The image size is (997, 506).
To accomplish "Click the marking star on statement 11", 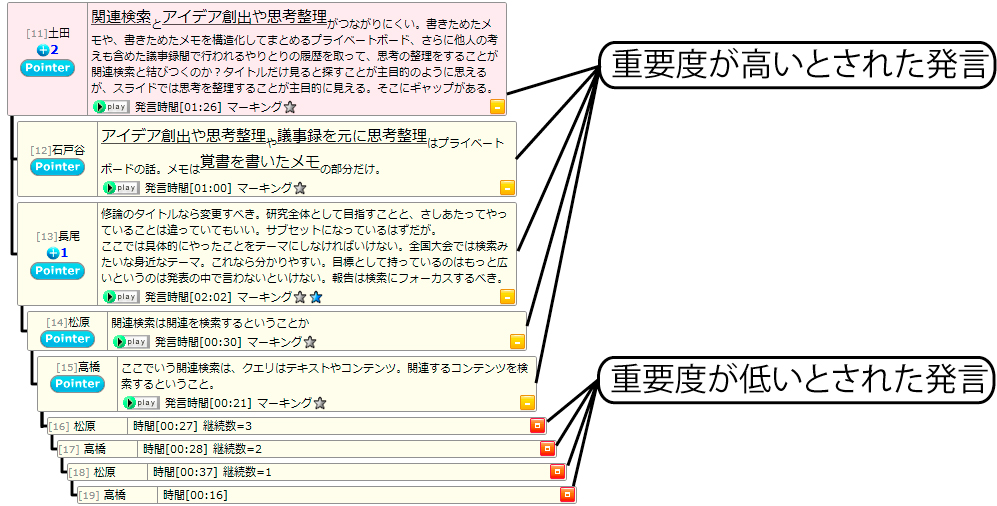I will [290, 106].
